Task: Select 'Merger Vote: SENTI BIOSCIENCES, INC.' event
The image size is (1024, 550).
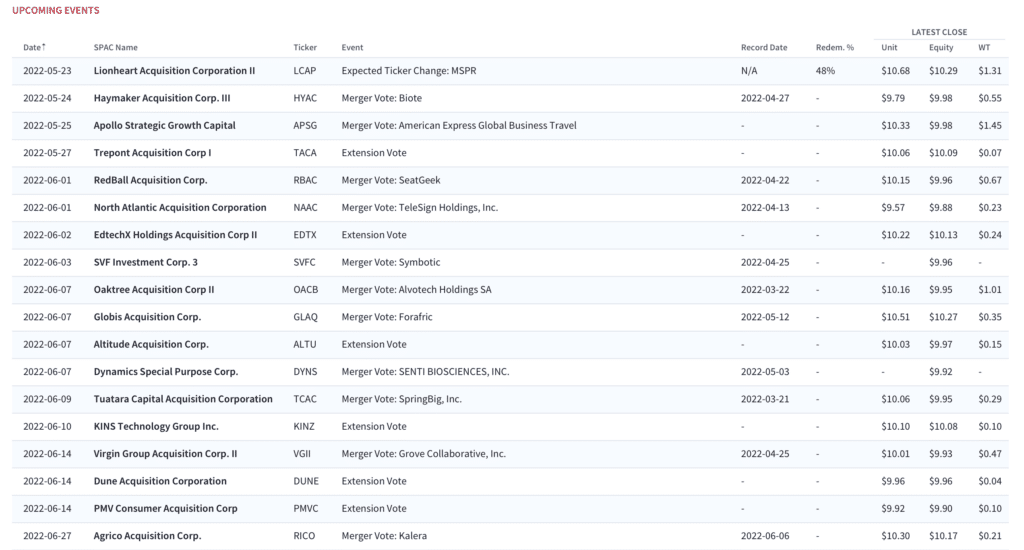Action: (x=425, y=372)
